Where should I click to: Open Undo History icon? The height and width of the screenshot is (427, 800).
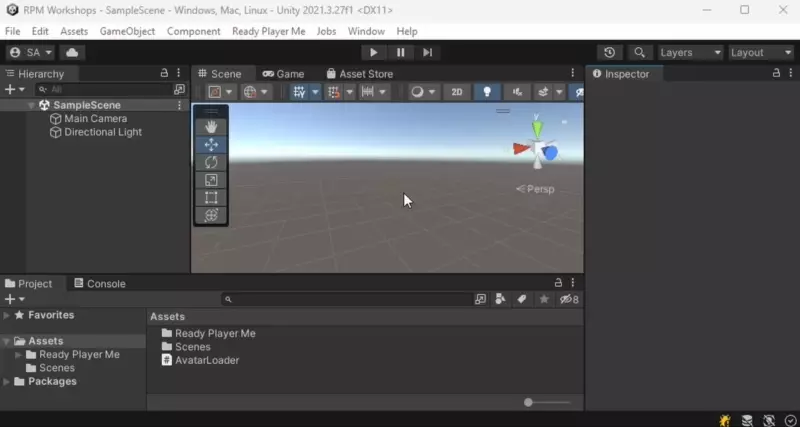click(610, 52)
